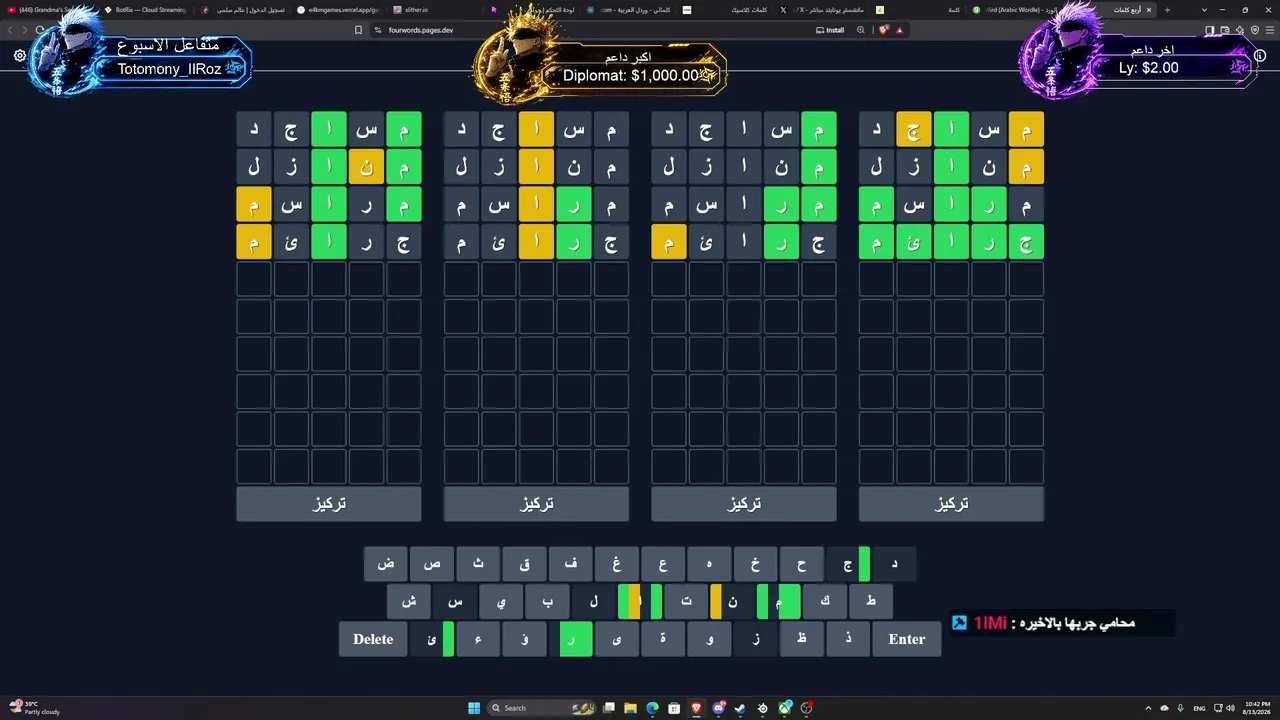Tap the ز key on the keyboard
1280x720 pixels.
pos(756,639)
